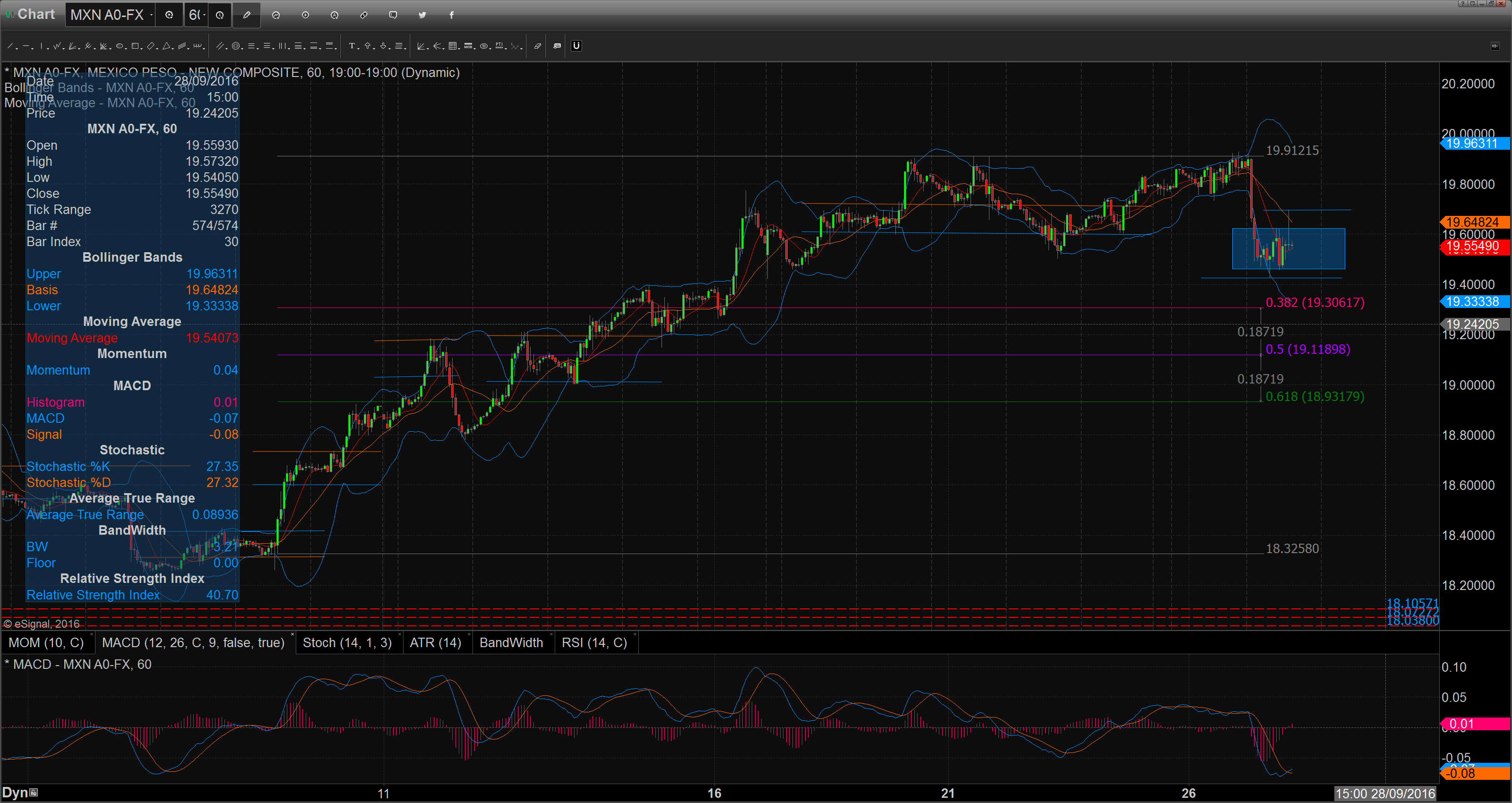Open chart settings gear next to symbol
The height and width of the screenshot is (803, 1512).
click(x=169, y=15)
